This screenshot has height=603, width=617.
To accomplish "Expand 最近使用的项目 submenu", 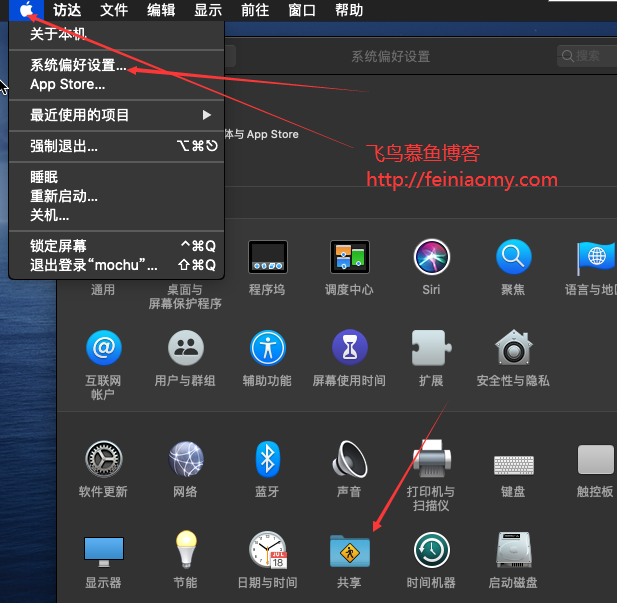I will tap(116, 115).
